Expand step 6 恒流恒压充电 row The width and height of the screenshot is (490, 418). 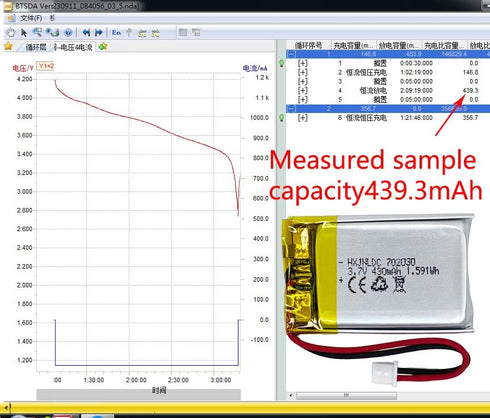click(303, 118)
